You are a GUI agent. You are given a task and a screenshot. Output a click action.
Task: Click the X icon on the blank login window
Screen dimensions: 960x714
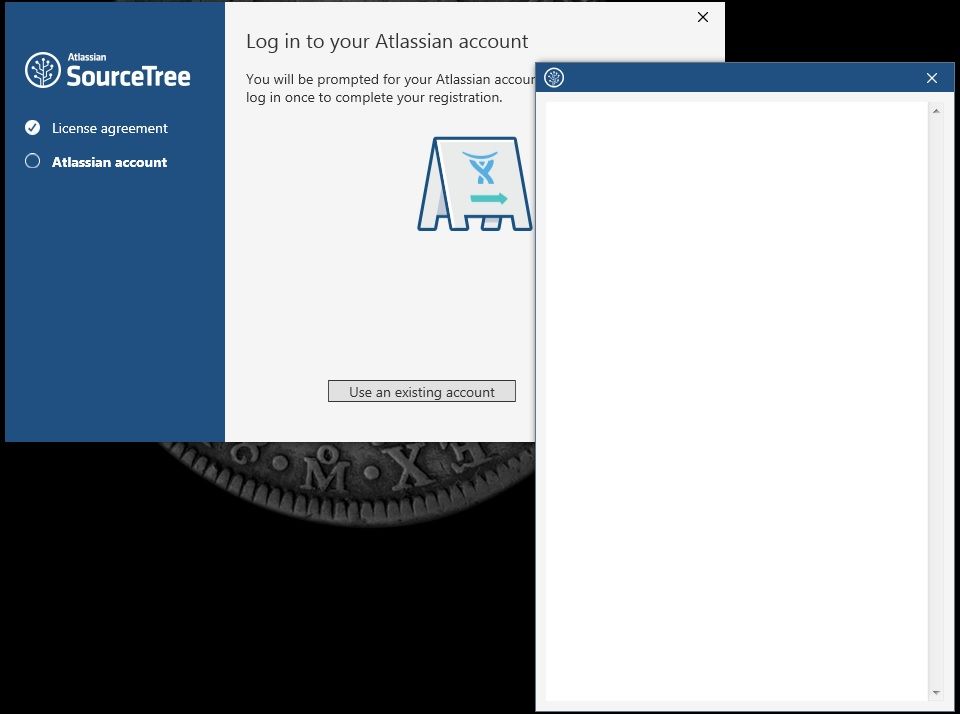932,77
